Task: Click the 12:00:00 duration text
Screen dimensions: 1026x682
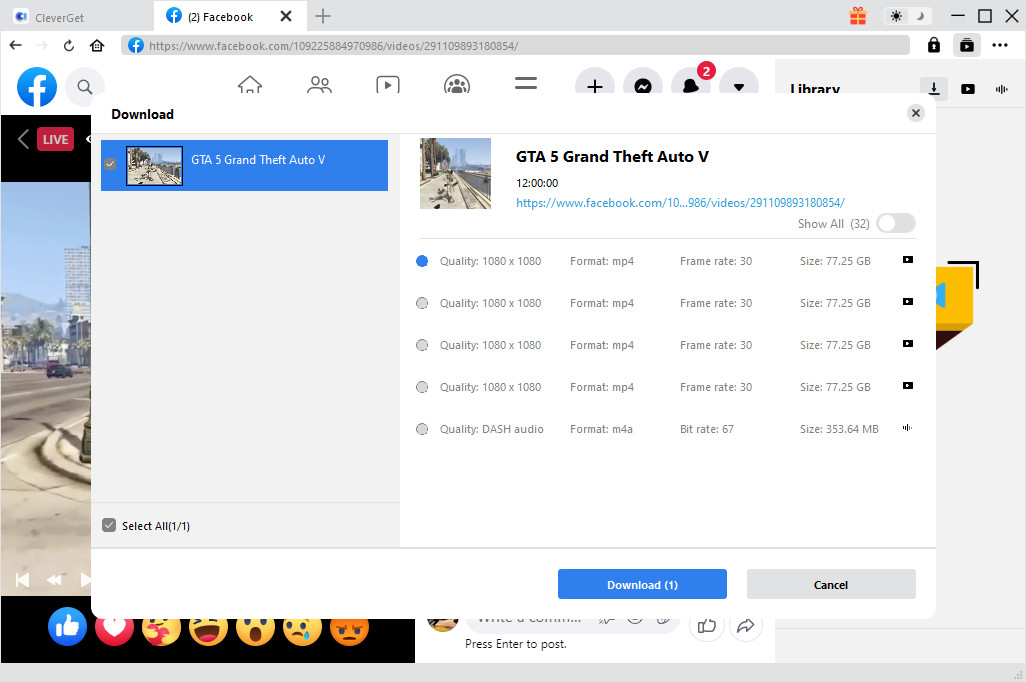Action: (537, 183)
